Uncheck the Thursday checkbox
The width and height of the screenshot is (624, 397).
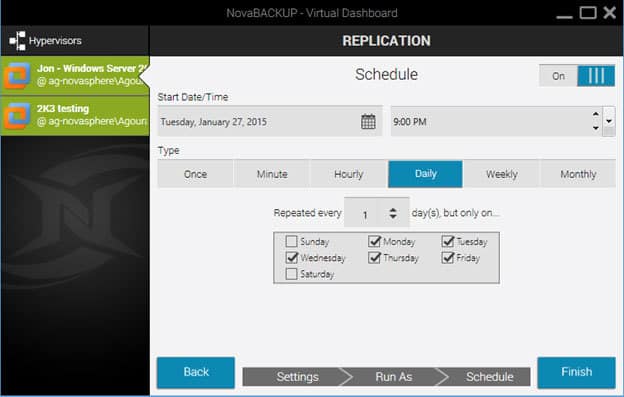(x=374, y=258)
